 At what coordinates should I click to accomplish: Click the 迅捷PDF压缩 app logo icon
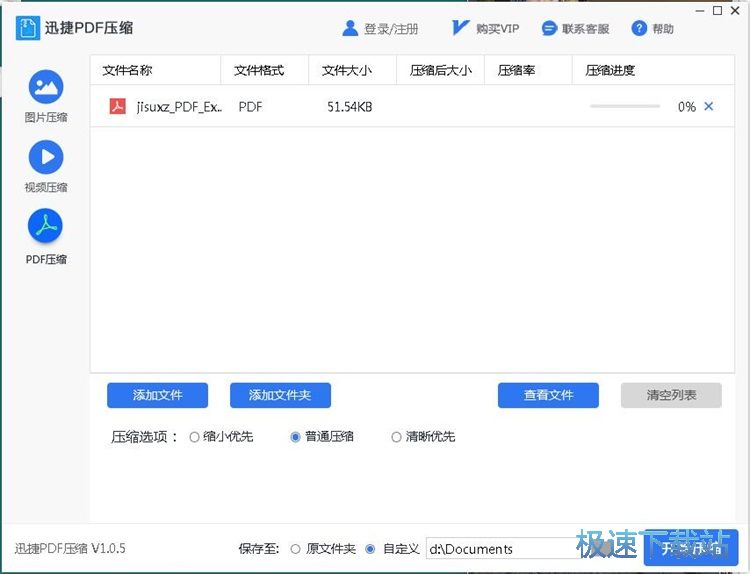(27, 28)
